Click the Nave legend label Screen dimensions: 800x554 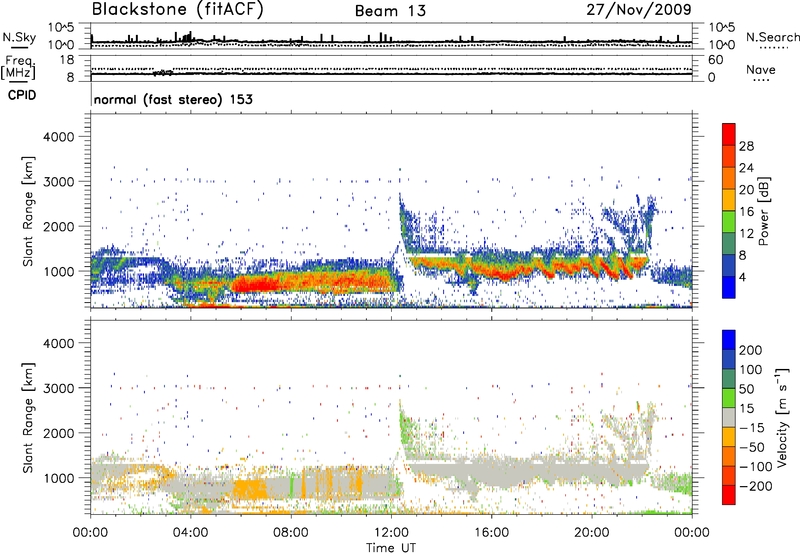click(761, 70)
